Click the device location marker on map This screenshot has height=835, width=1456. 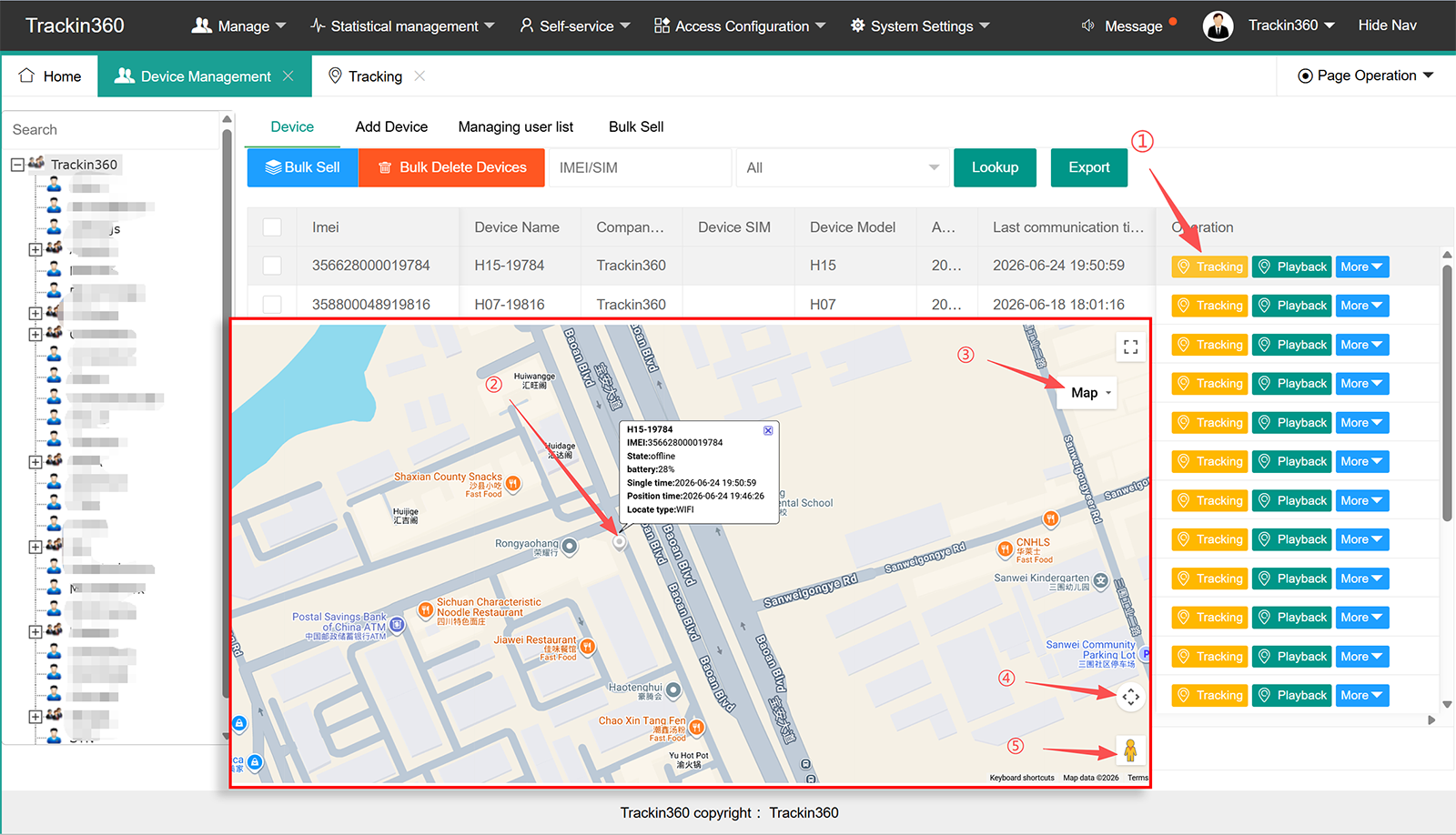tap(619, 542)
